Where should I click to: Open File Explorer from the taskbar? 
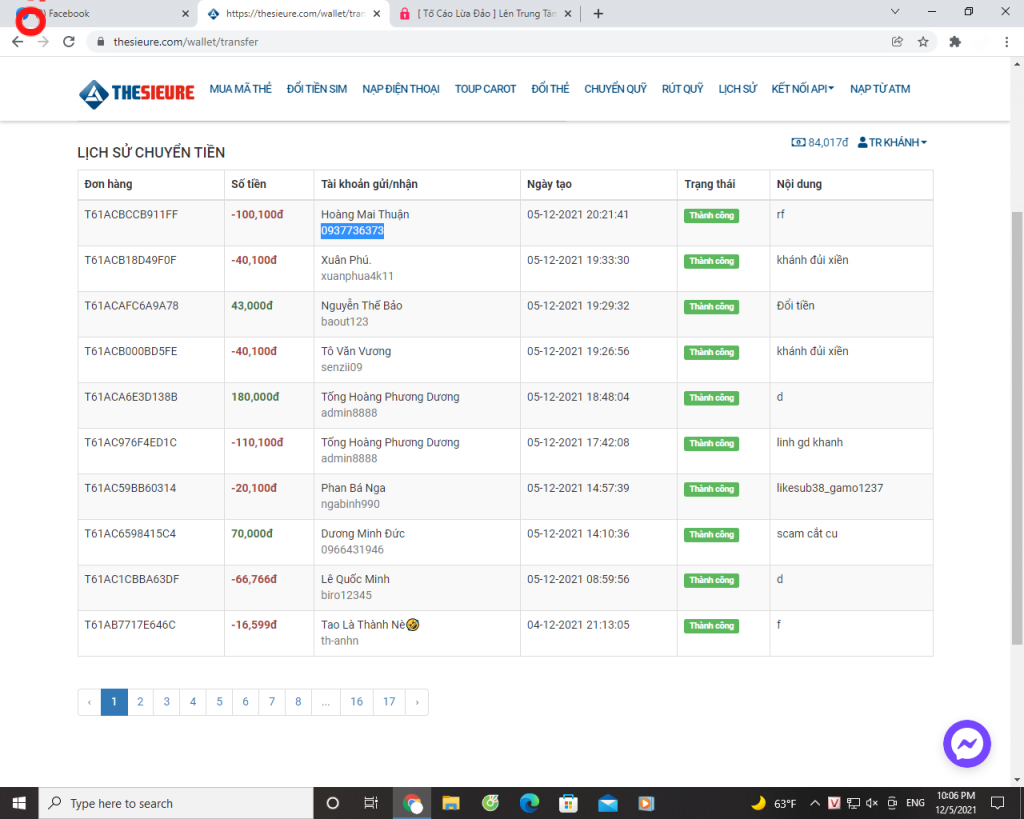[451, 803]
